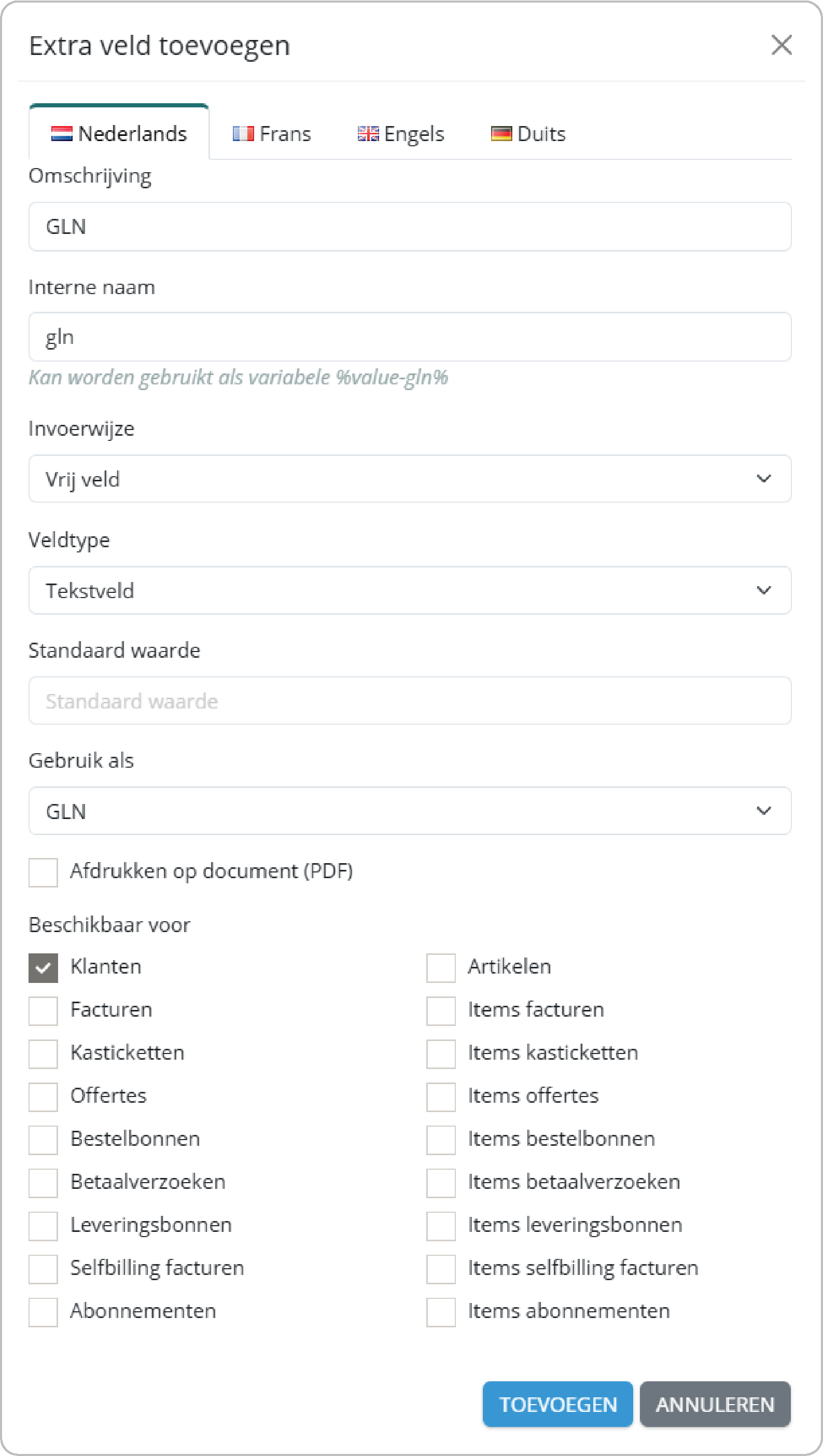Tick the Artikelen checkbox
Screen dimensions: 823x1456
[x=441, y=968]
